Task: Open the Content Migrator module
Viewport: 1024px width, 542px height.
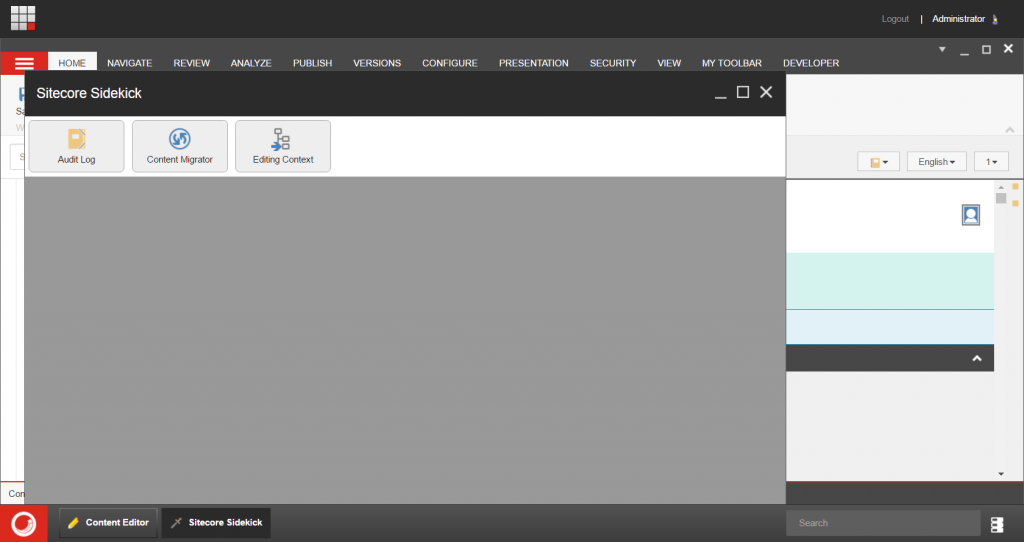Action: 180,146
